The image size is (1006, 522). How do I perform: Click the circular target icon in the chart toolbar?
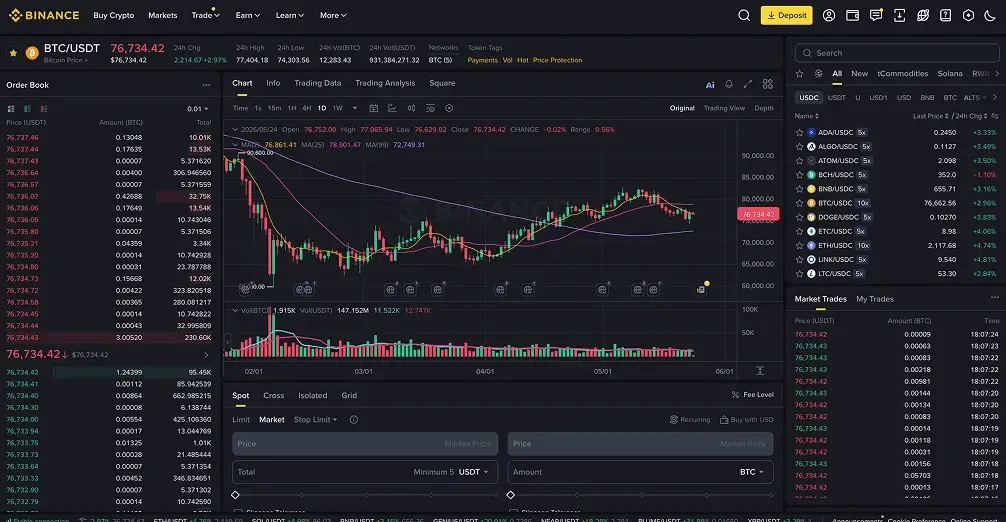449,108
